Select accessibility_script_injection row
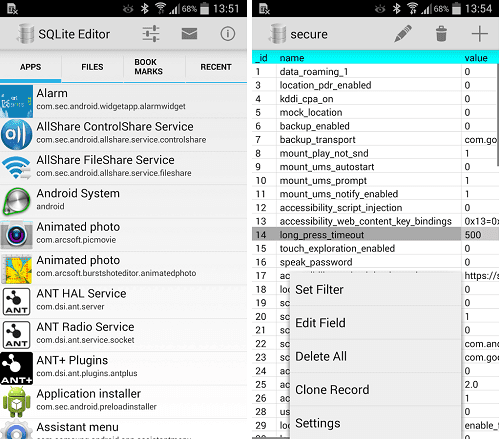The width and height of the screenshot is (500, 439). 375,208
